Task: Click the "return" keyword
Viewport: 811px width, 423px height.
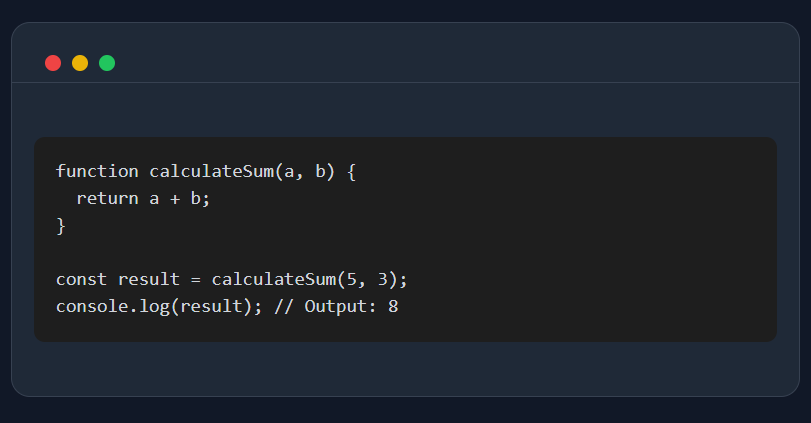Action: pyautogui.click(x=107, y=198)
